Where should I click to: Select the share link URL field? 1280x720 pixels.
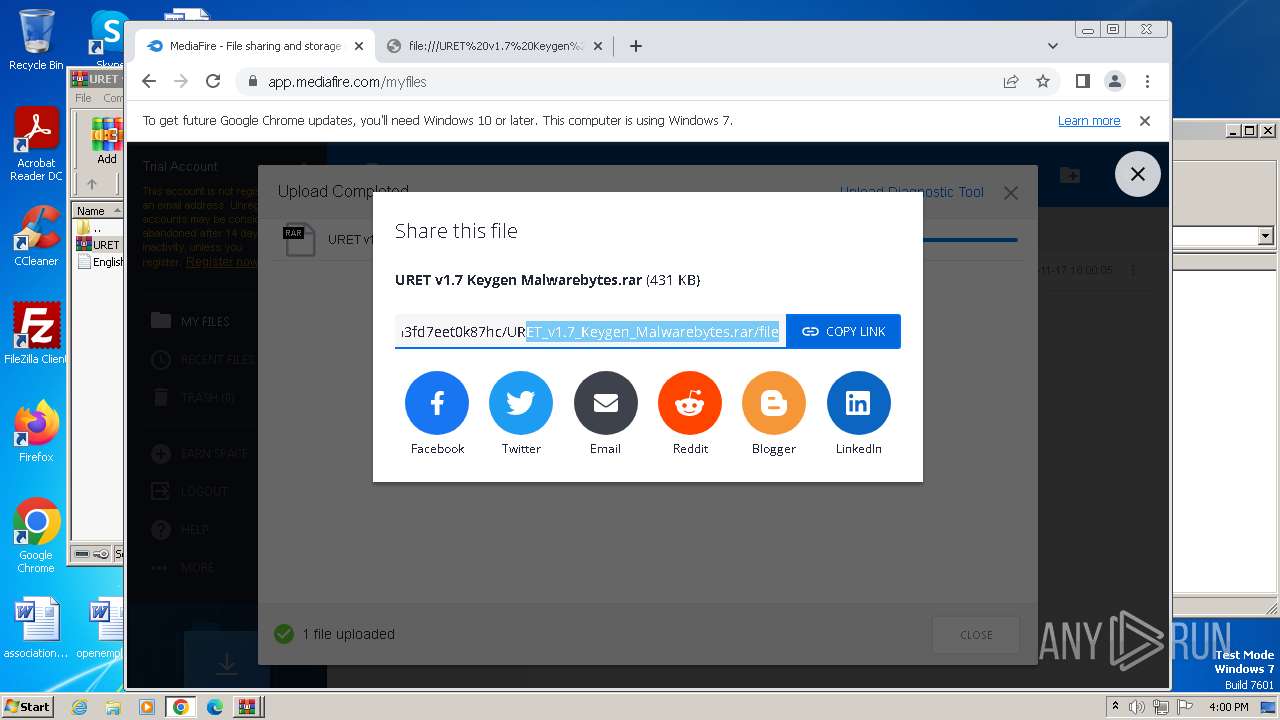[590, 332]
